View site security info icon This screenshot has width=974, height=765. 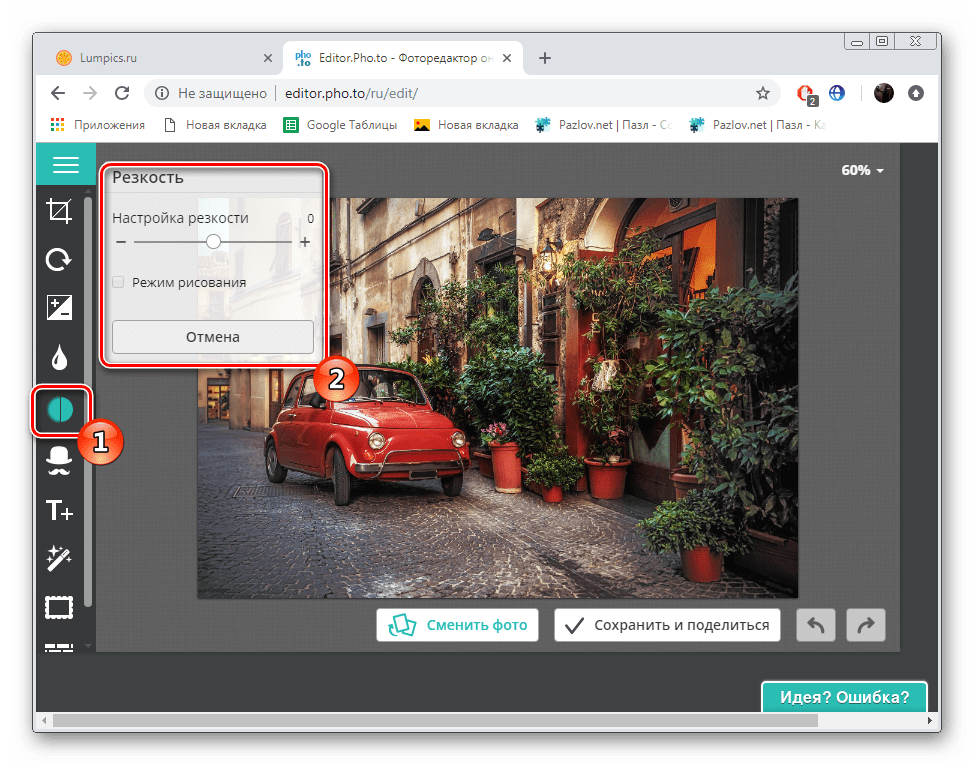click(162, 93)
